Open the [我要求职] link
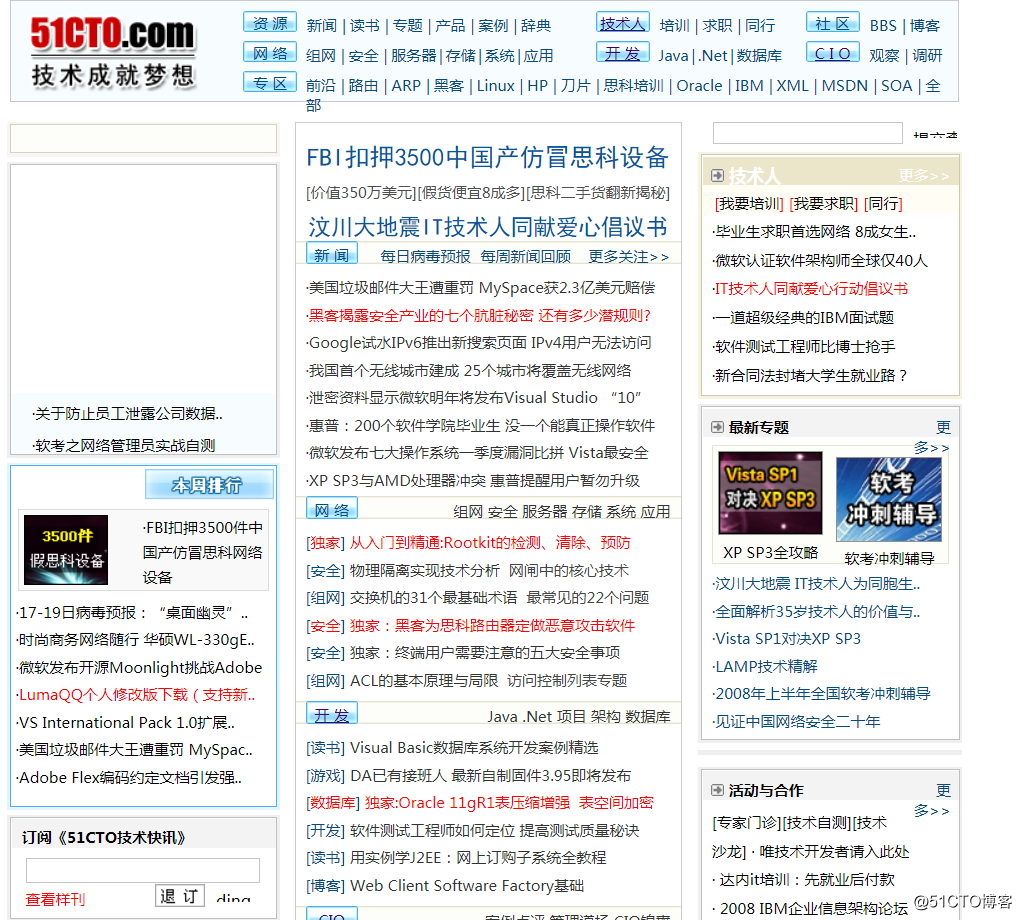 [x=823, y=204]
